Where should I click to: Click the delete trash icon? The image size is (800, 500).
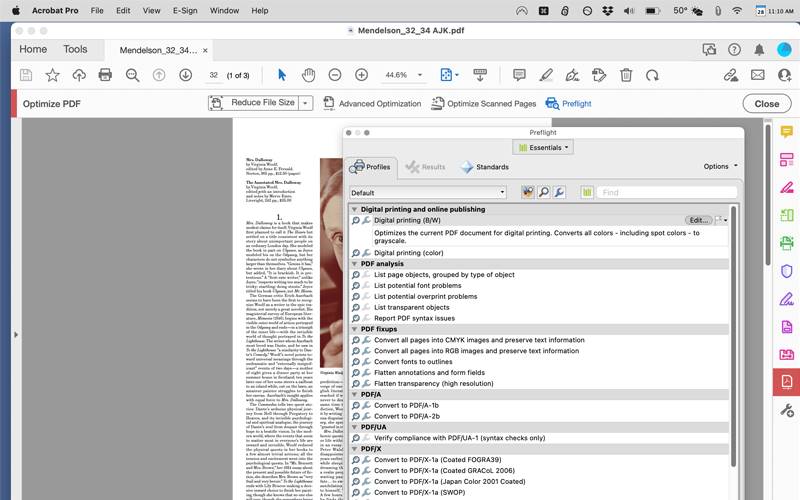coord(626,75)
